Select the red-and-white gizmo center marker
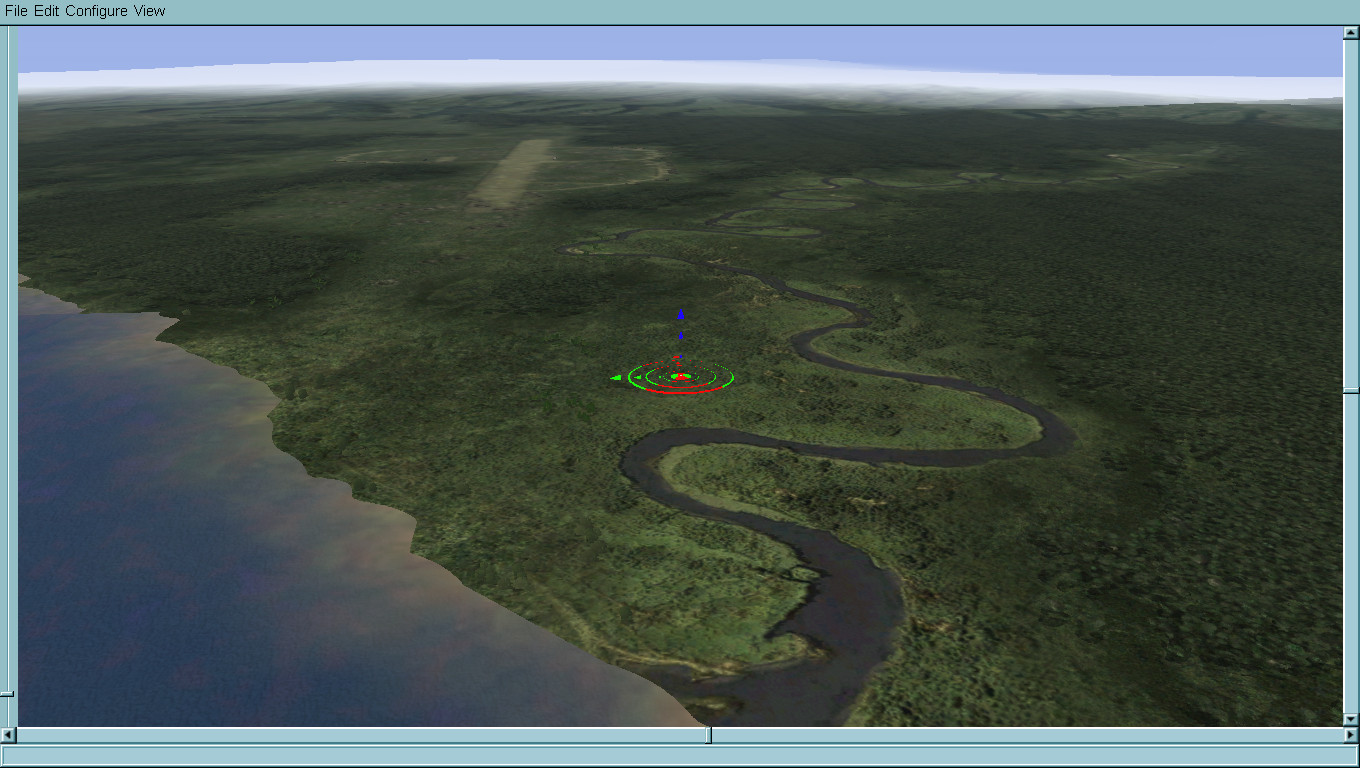The height and width of the screenshot is (768, 1360). click(x=681, y=376)
